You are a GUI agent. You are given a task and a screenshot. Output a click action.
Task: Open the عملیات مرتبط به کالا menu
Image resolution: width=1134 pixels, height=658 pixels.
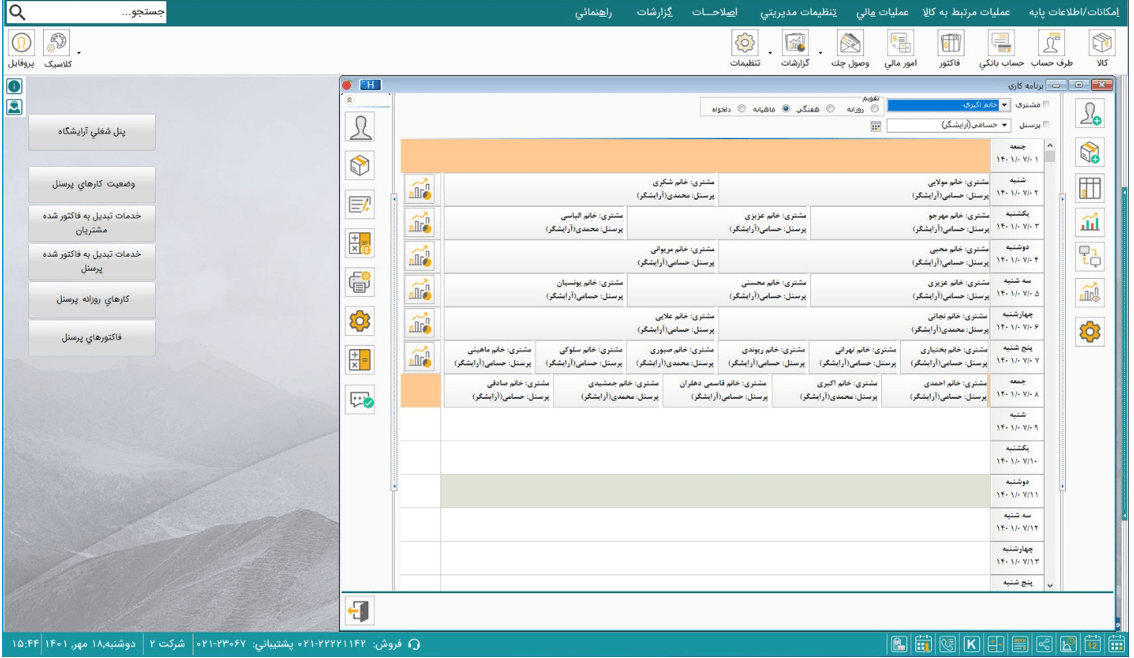965,12
